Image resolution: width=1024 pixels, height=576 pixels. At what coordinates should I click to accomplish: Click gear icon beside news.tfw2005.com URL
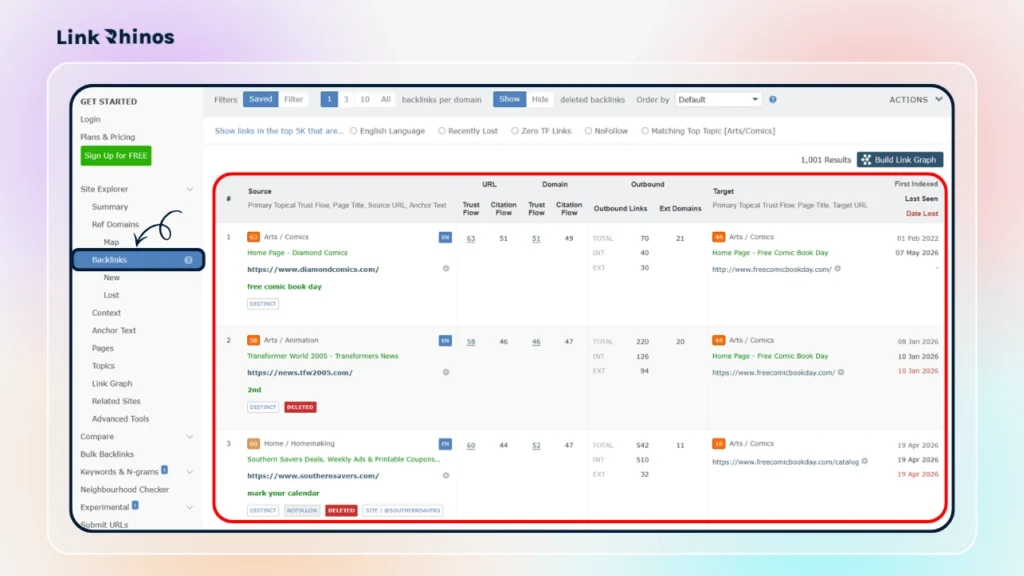pos(446,372)
